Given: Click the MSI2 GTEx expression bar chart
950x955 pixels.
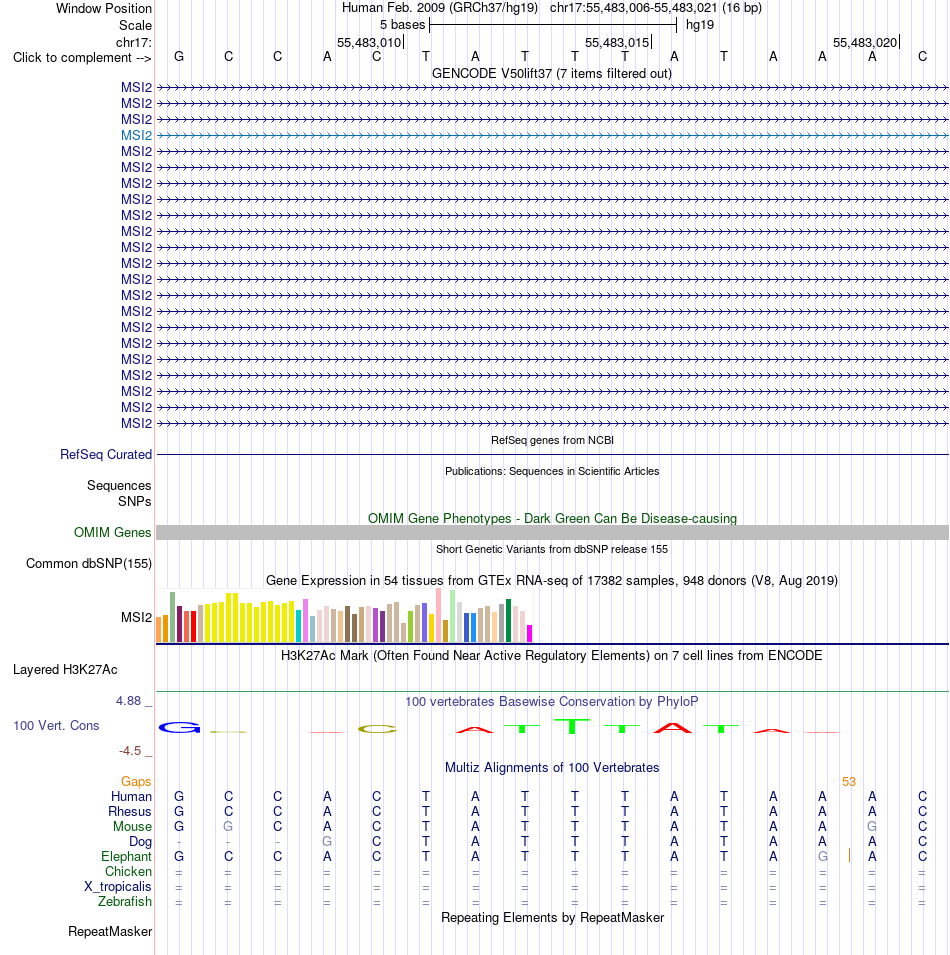Looking at the screenshot, I should click(x=345, y=615).
